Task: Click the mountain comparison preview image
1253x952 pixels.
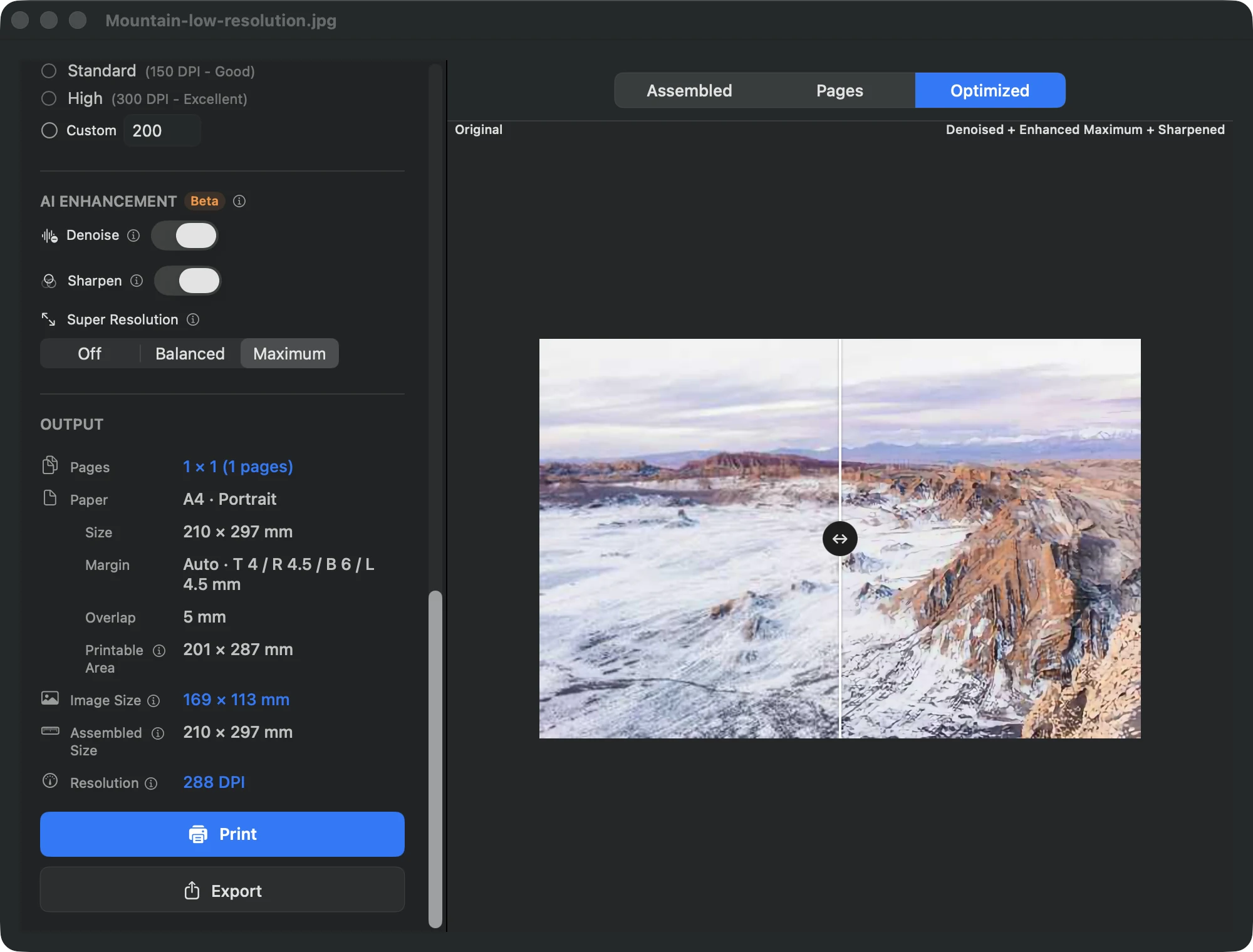Action: (840, 539)
